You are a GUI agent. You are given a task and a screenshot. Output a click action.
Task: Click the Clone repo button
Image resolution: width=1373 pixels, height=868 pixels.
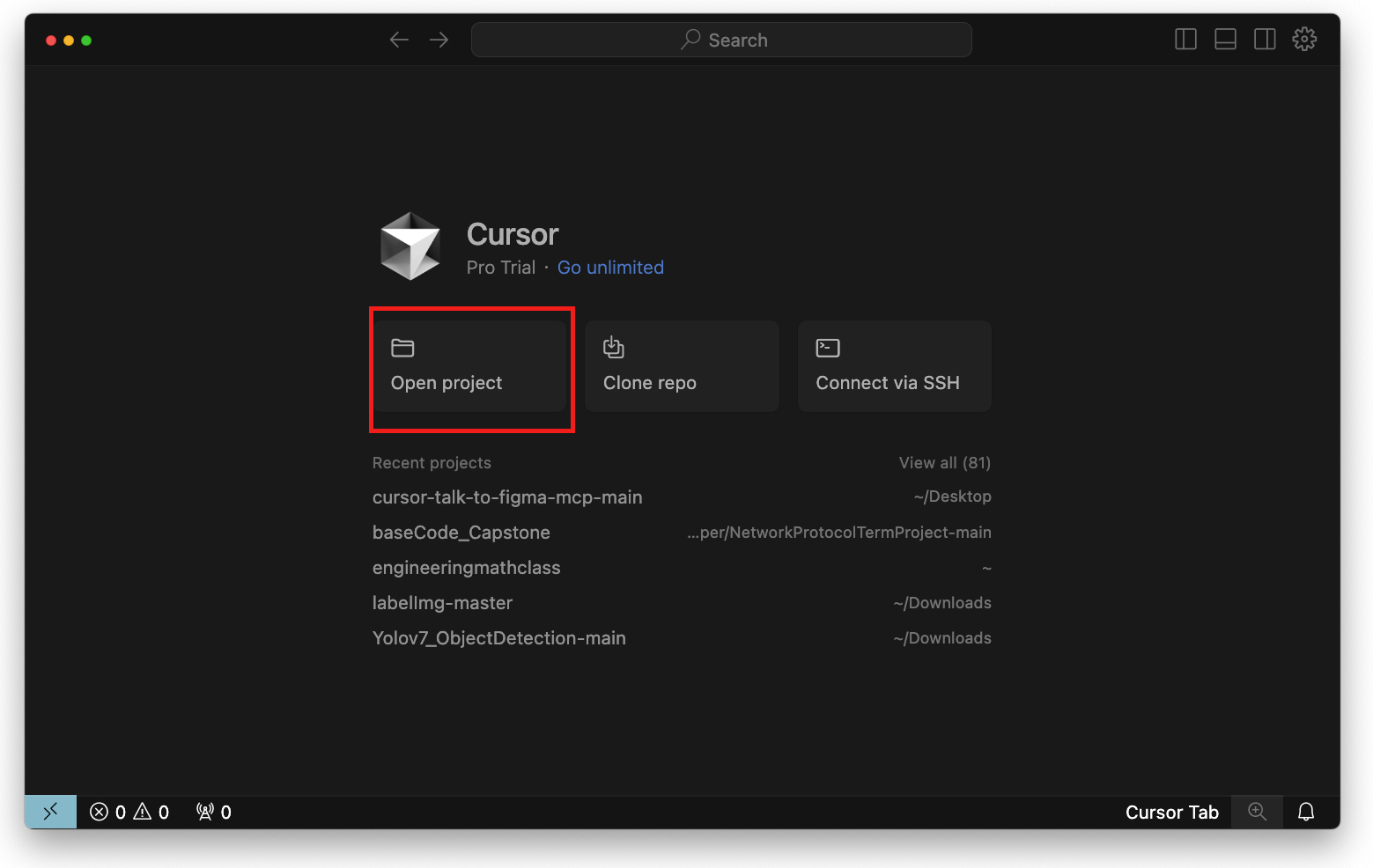coord(682,366)
